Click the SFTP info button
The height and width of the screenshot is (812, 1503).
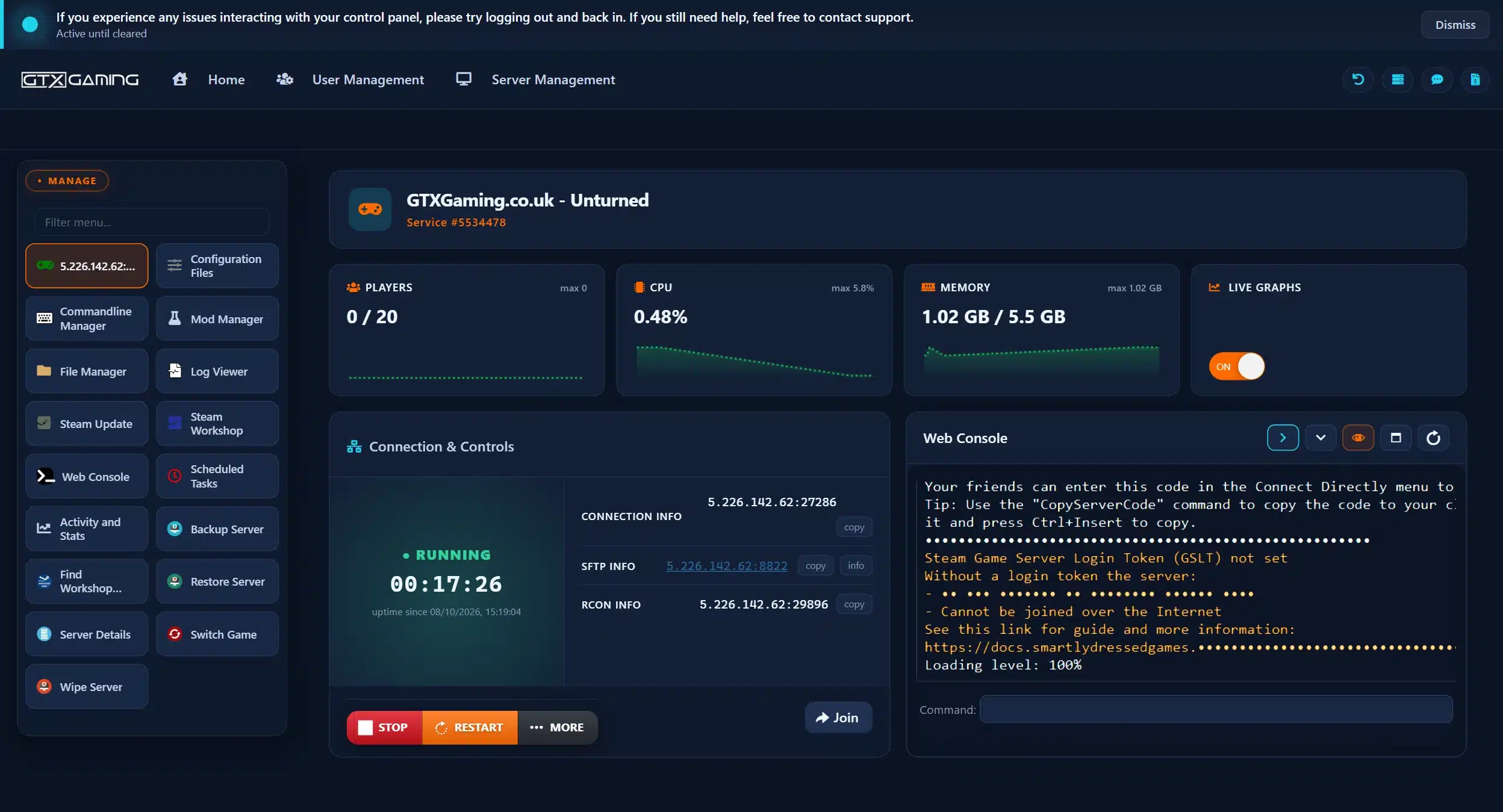coord(855,565)
